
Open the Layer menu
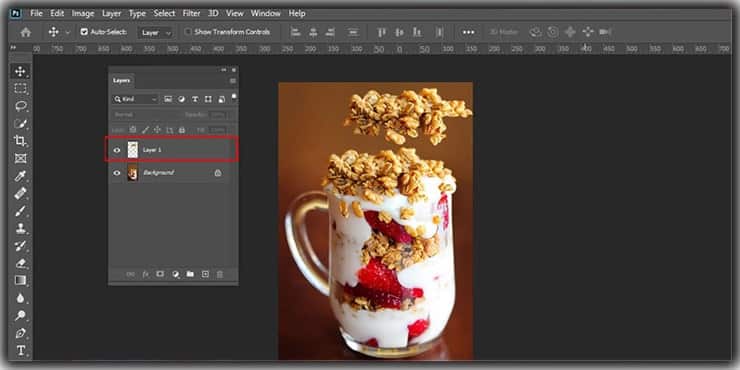point(111,13)
